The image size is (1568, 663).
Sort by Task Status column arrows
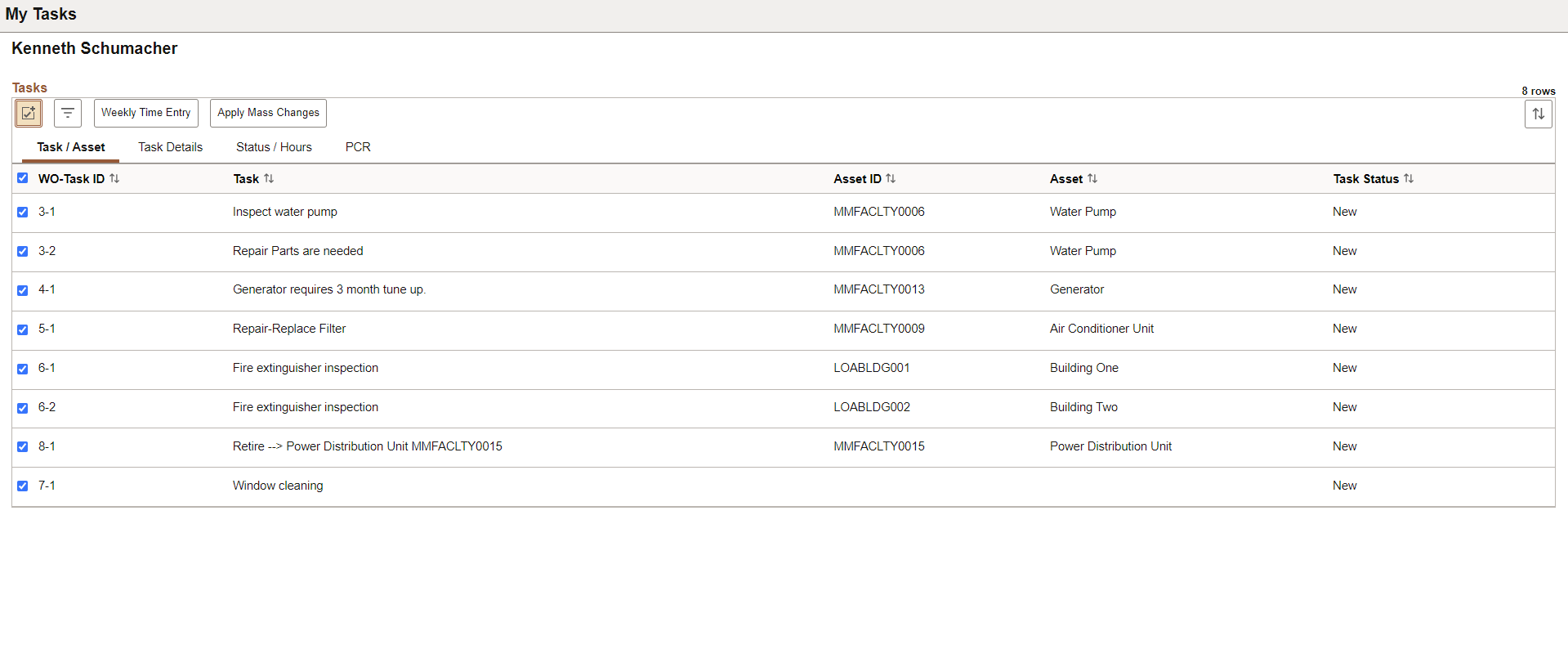pos(1409,178)
